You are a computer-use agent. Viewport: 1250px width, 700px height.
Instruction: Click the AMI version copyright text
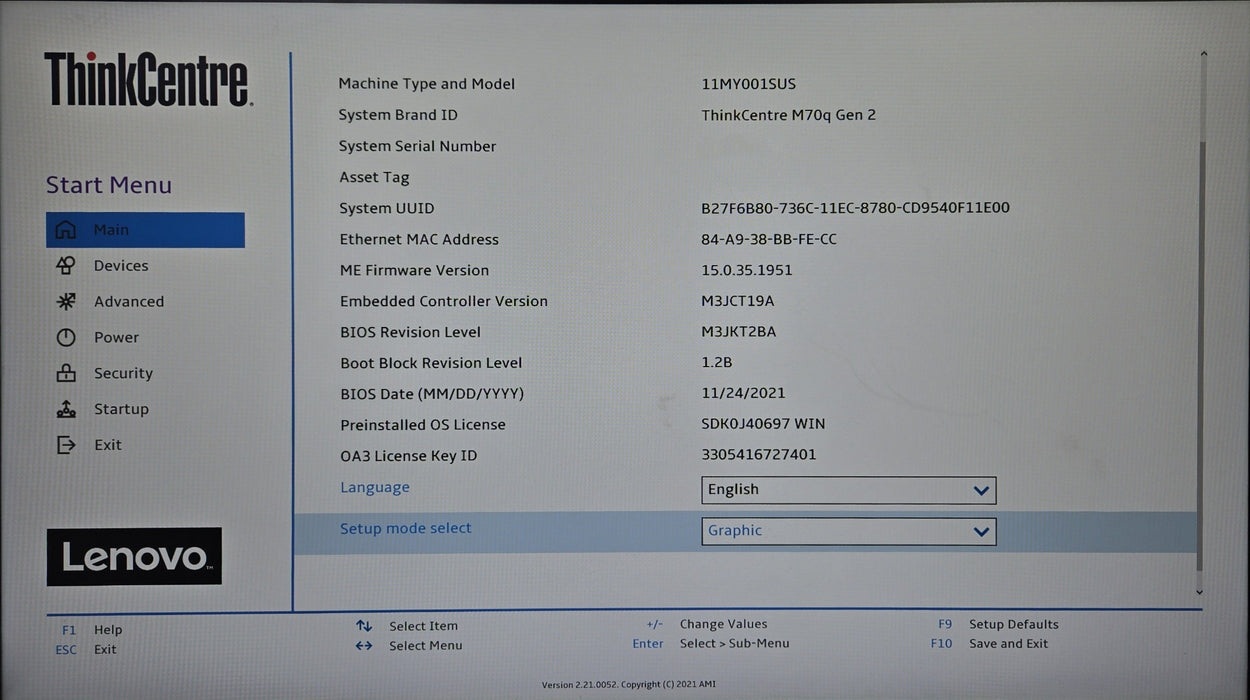628,685
